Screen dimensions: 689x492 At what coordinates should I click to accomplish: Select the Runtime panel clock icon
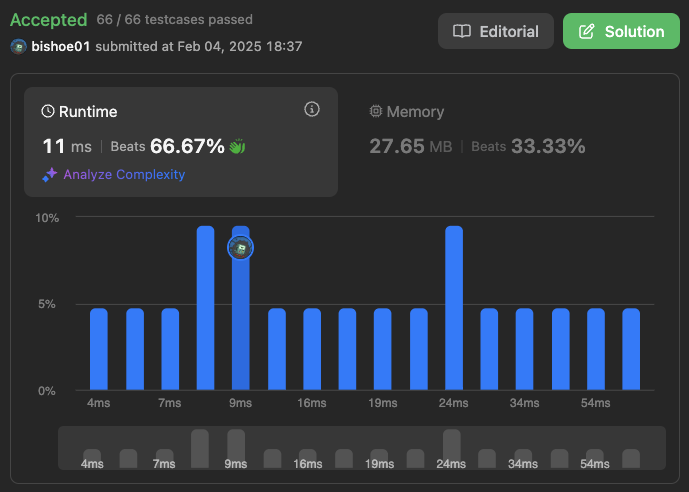tap(48, 112)
